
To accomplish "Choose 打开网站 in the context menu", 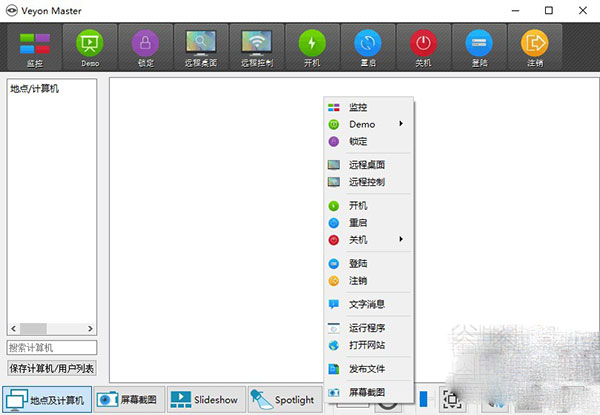I will [368, 345].
